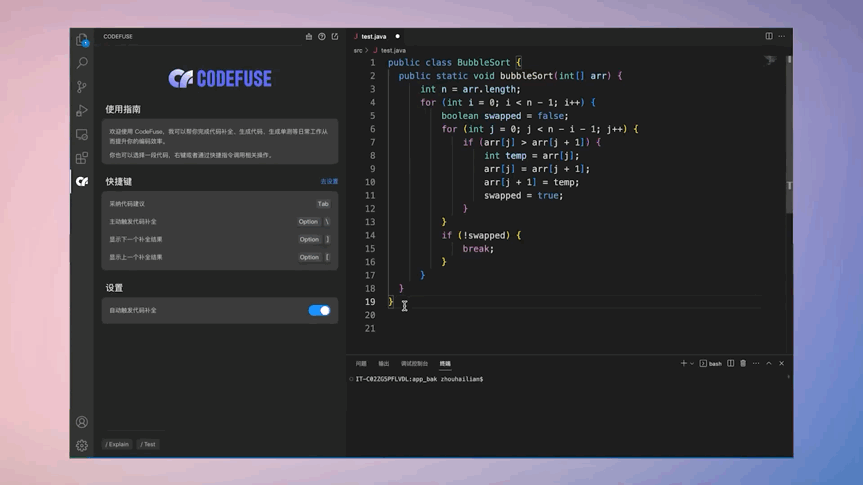
Task: Click the Tab shortcut key badge
Action: (323, 204)
